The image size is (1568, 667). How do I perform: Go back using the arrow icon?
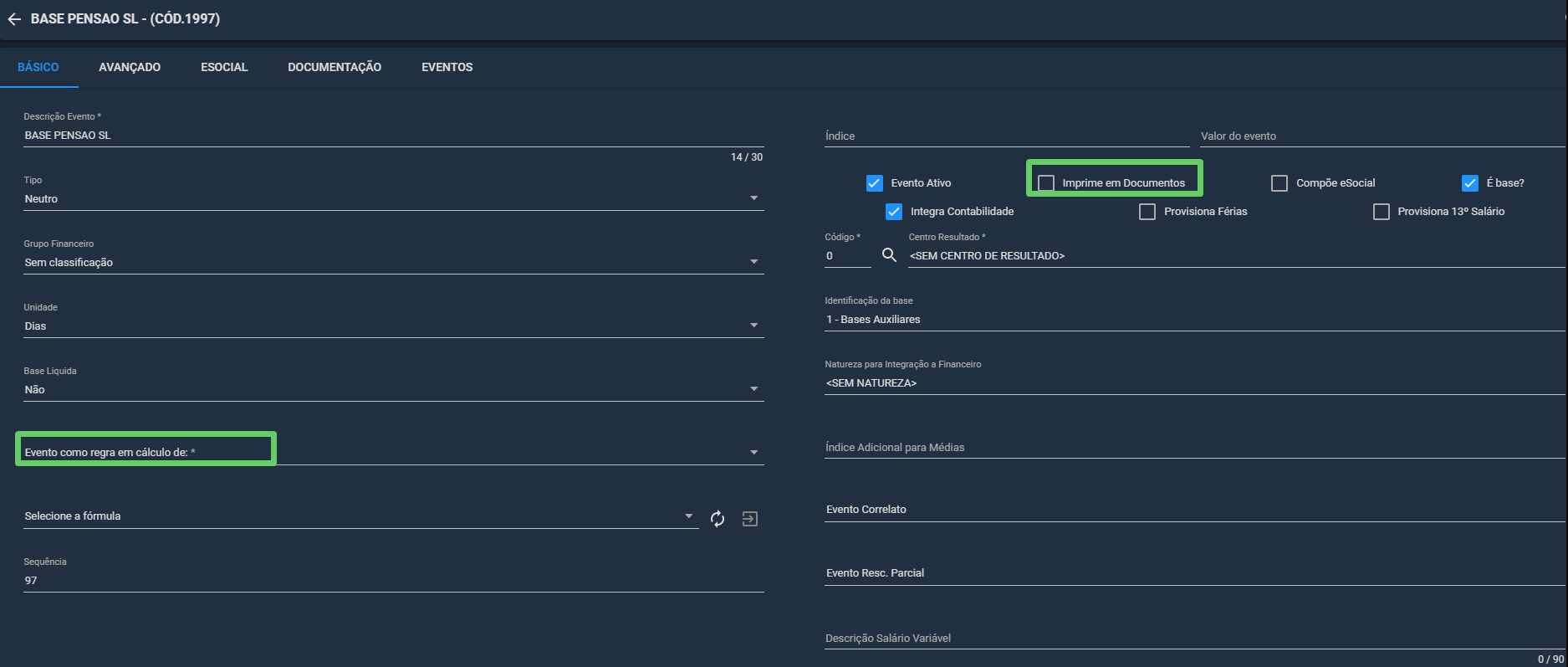pos(13,19)
